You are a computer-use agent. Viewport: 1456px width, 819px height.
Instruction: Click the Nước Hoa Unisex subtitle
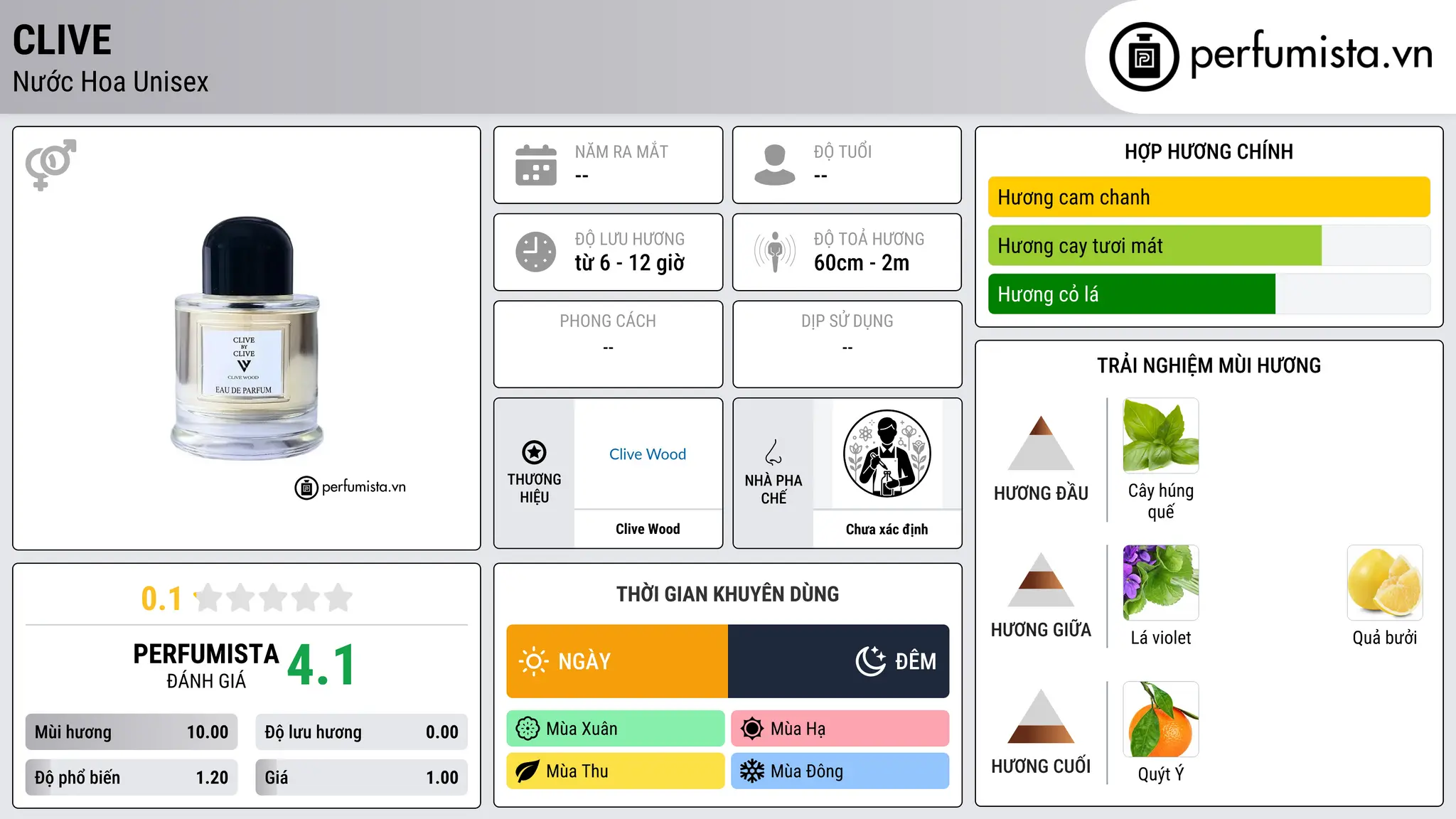pos(111,82)
